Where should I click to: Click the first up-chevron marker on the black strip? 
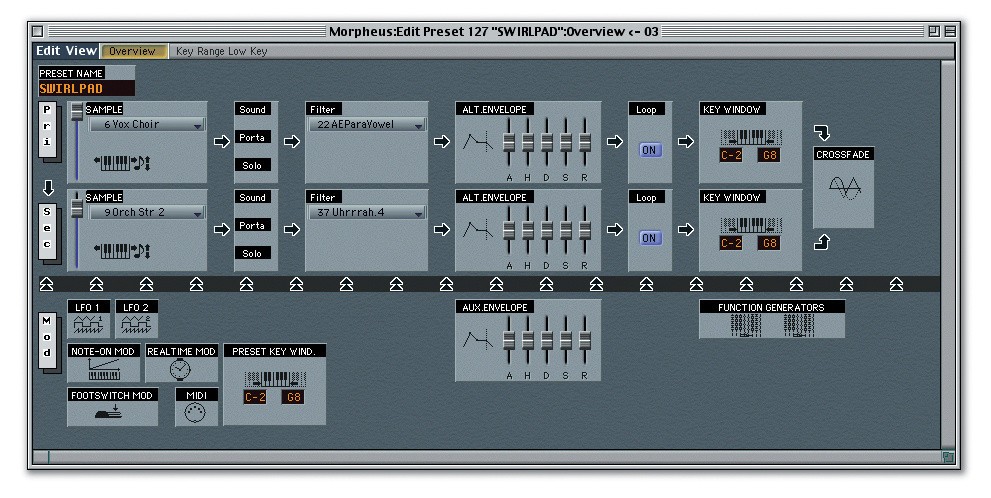[x=46, y=284]
